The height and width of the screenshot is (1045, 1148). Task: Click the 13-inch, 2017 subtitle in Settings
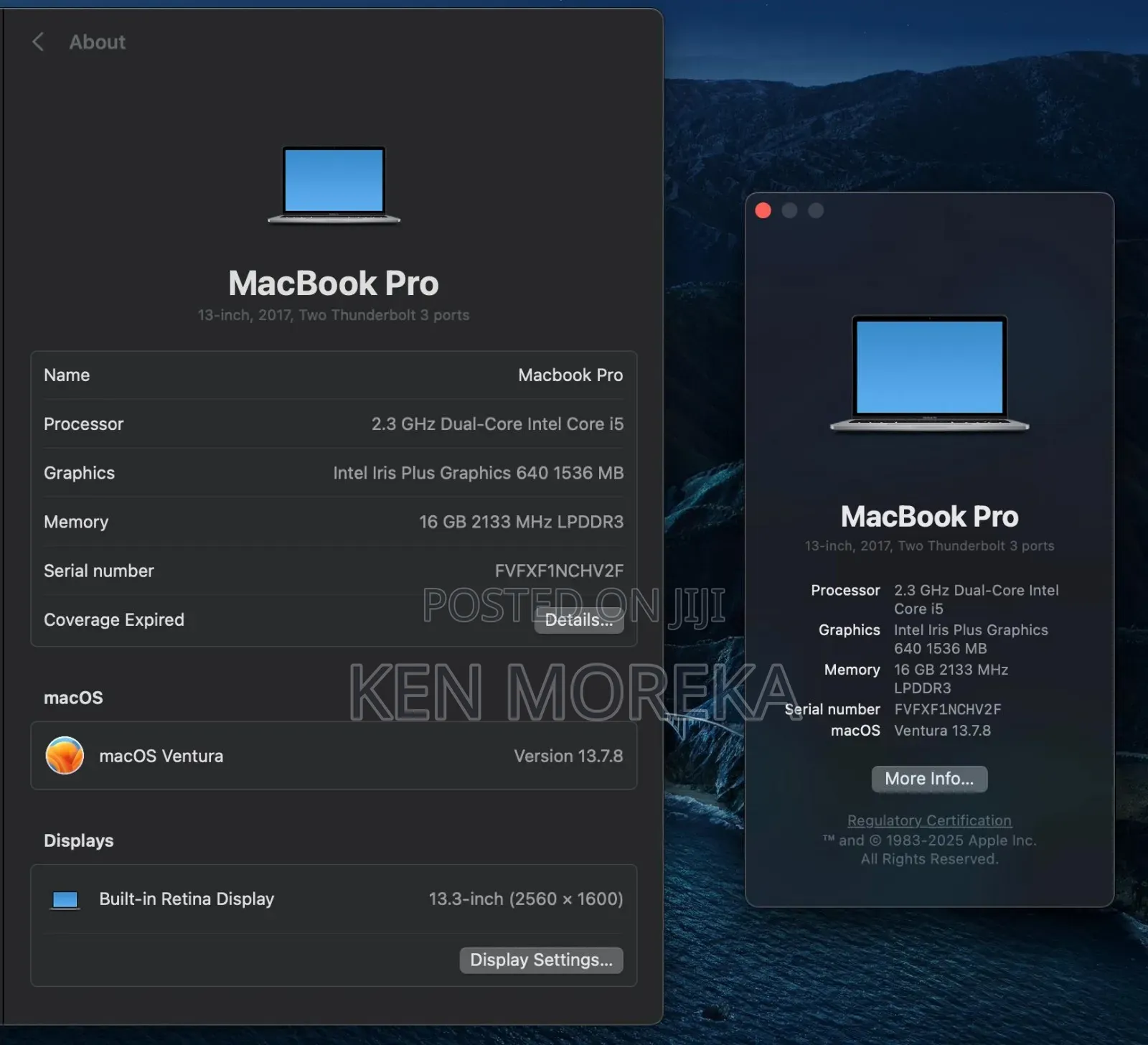click(334, 315)
